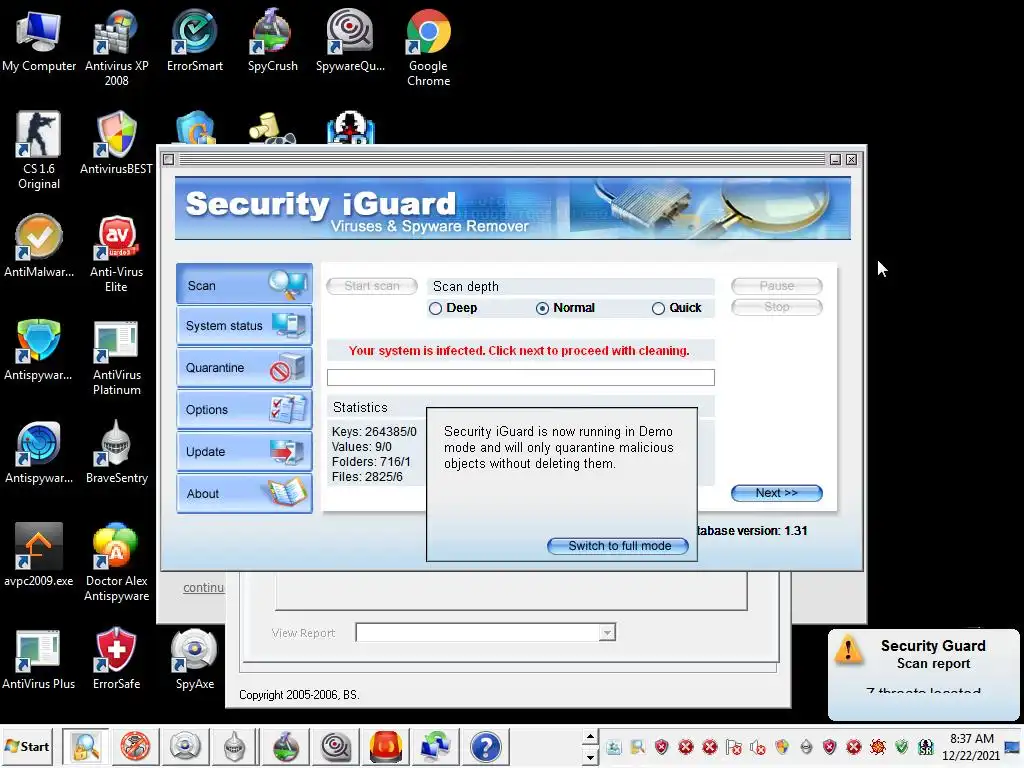The height and width of the screenshot is (768, 1024).
Task: Click the infected system warning text
Action: point(519,351)
